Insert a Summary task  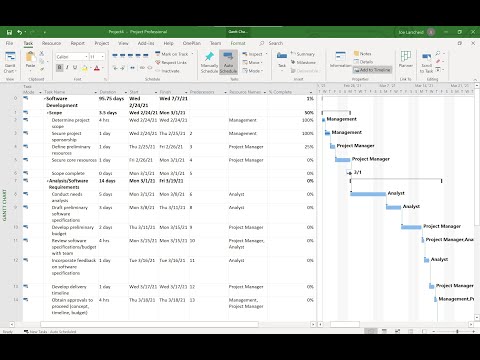pos(302,54)
